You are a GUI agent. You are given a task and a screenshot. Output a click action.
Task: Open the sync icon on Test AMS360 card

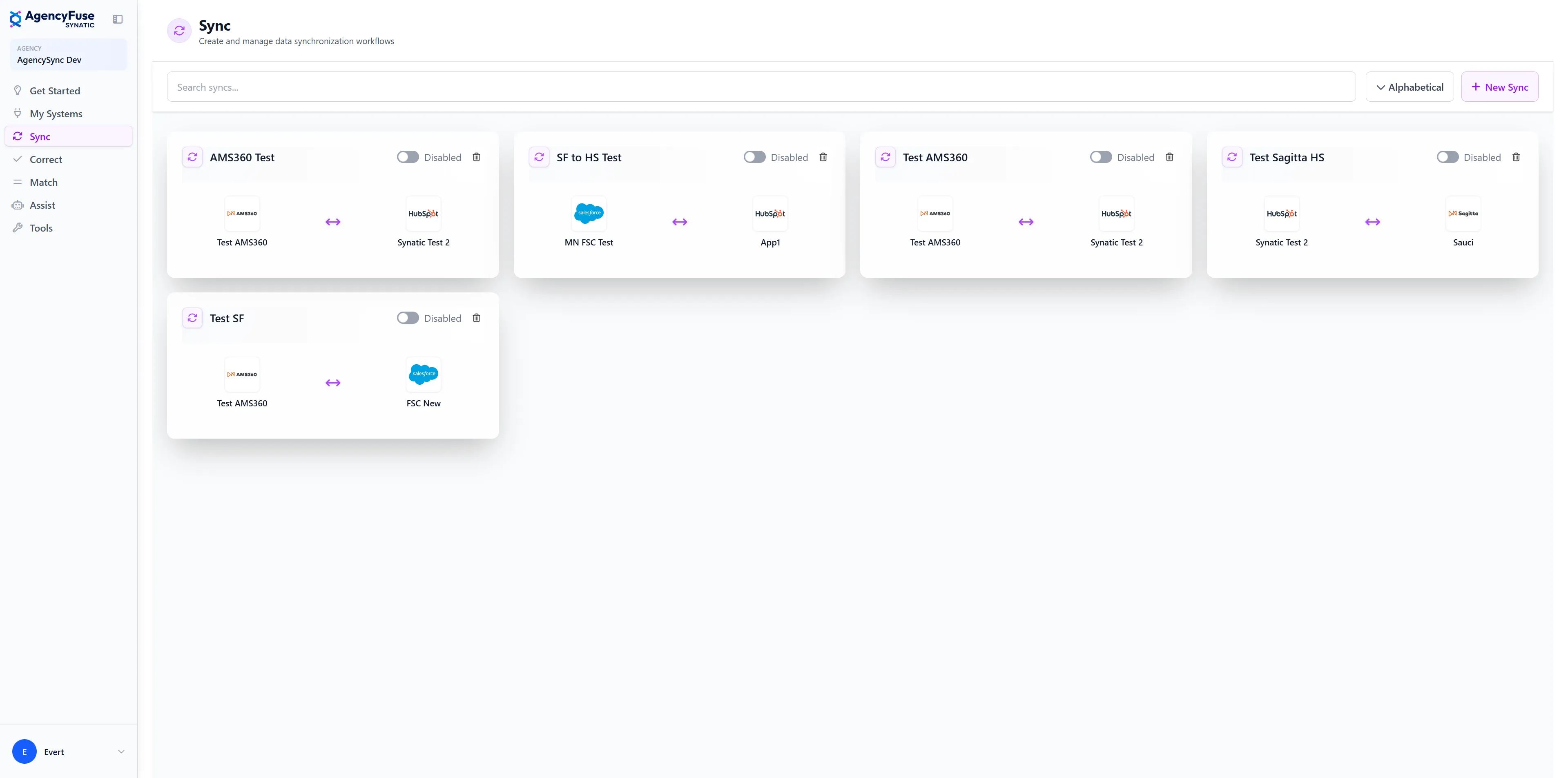pos(885,156)
